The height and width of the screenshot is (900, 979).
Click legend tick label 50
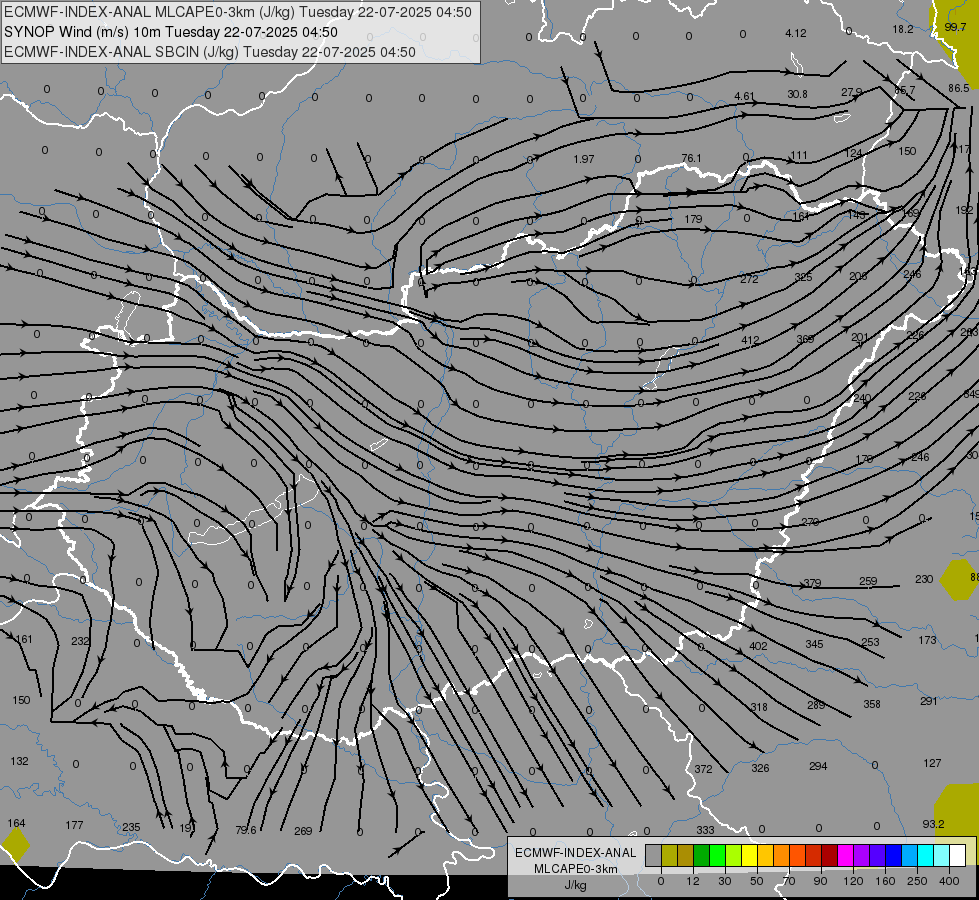[757, 881]
